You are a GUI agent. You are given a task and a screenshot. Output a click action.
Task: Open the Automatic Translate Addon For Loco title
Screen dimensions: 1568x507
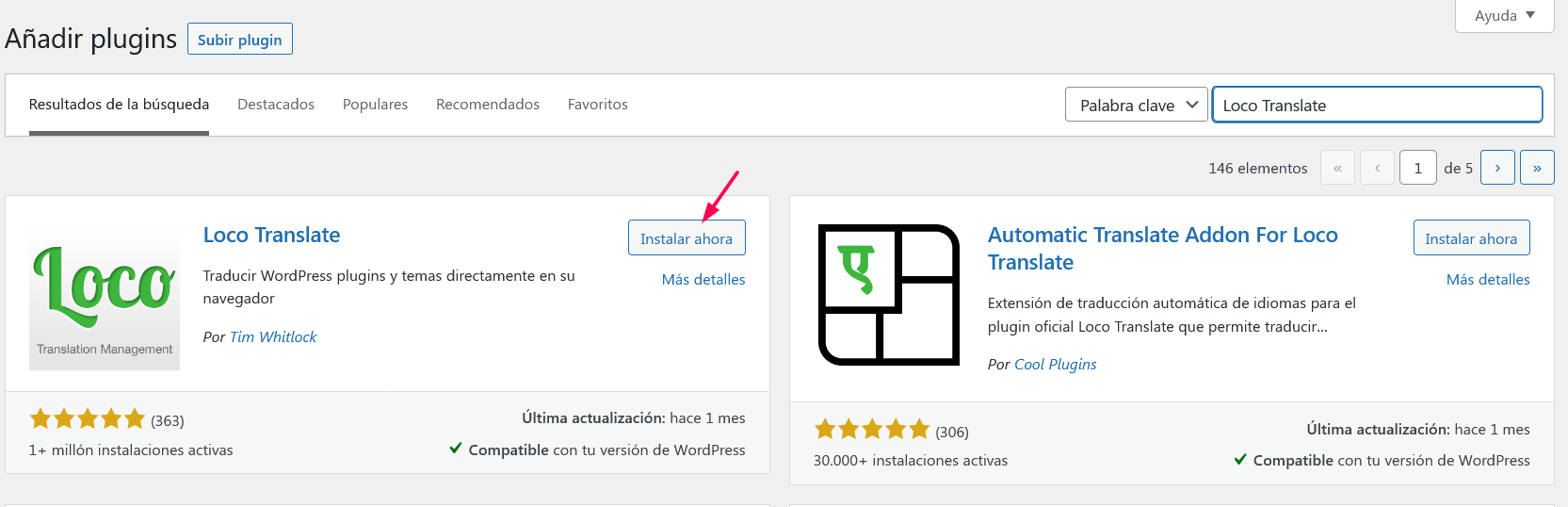click(1162, 249)
